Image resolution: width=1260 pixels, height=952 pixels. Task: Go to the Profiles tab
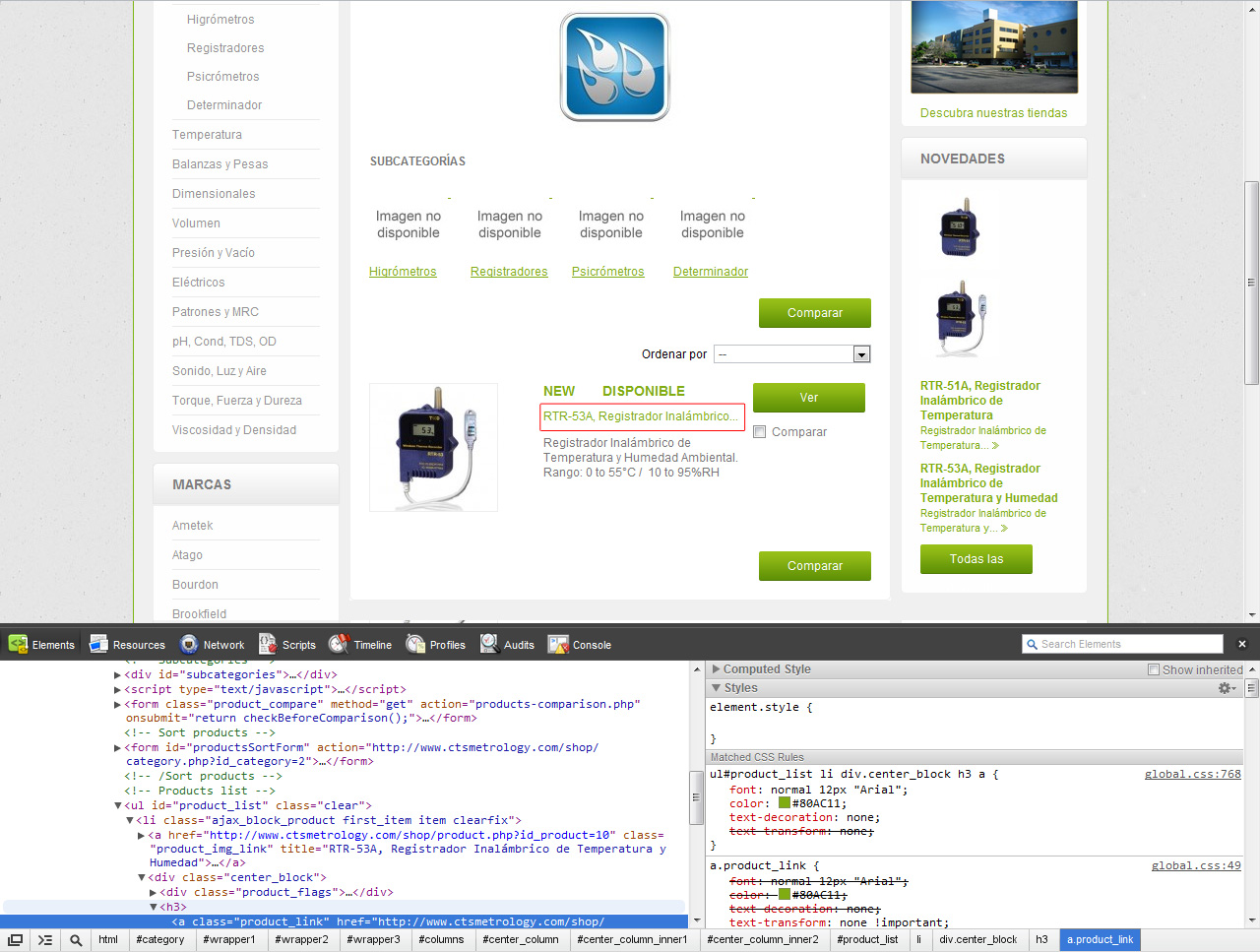tap(435, 645)
